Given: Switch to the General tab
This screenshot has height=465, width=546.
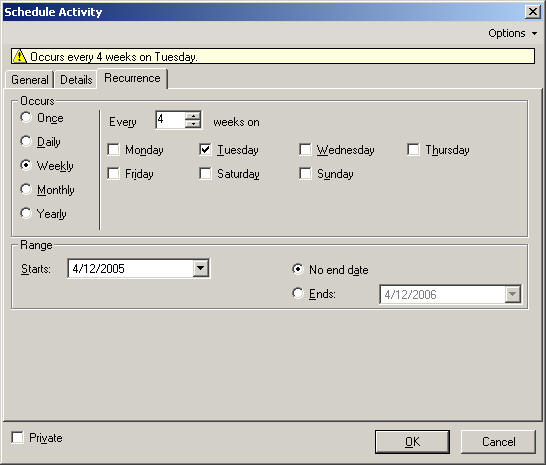Looking at the screenshot, I should 30,80.
